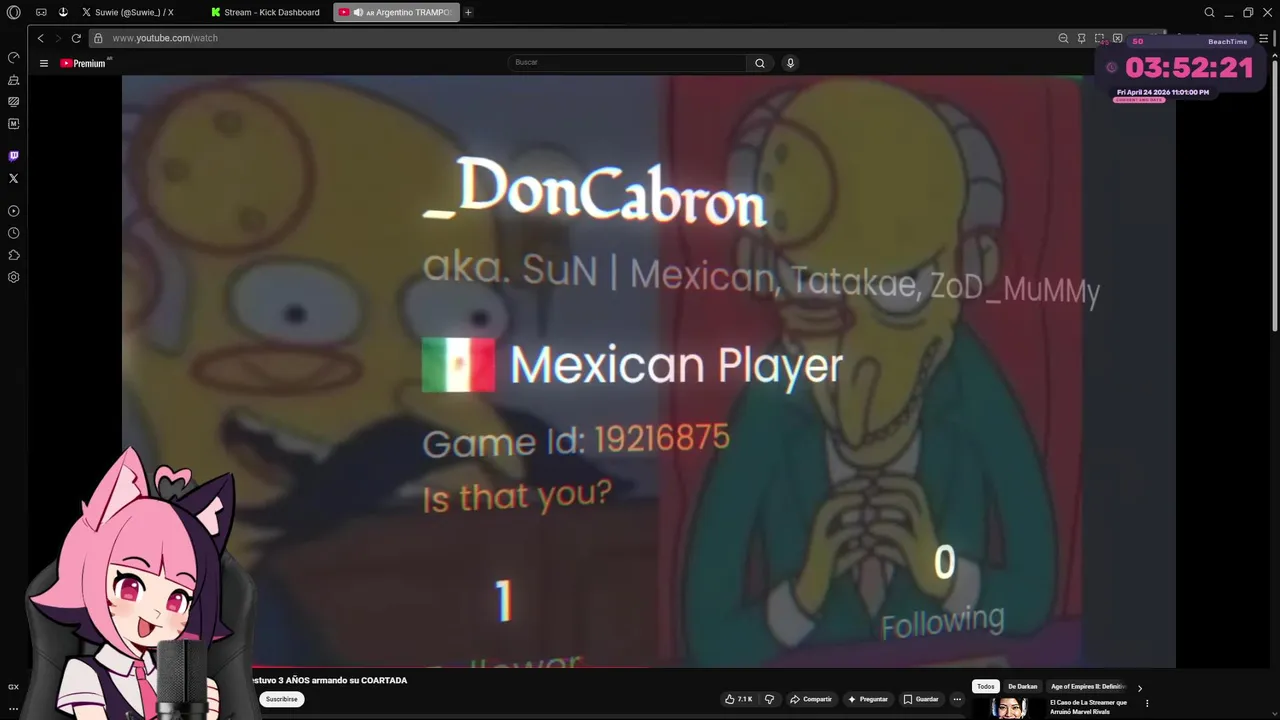Viewport: 1280px width, 720px height.
Task: Submit the YouTube search with the magnifier button
Action: (x=760, y=63)
